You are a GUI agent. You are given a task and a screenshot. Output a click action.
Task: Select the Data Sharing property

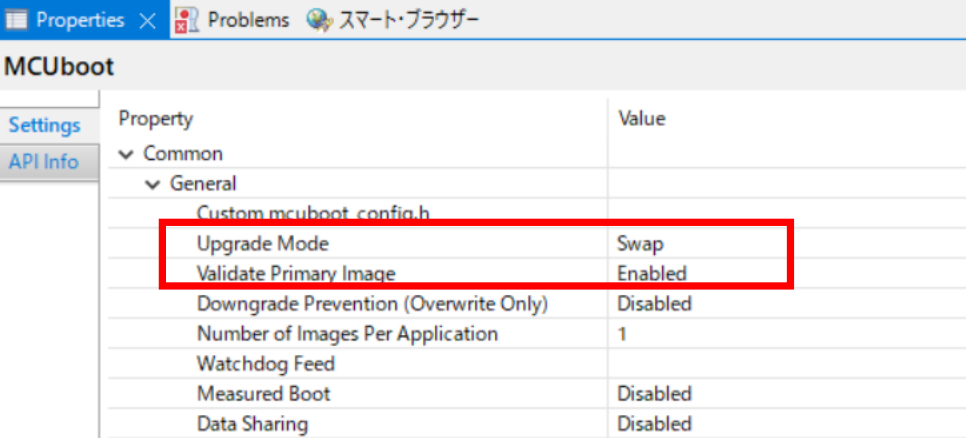(x=252, y=424)
